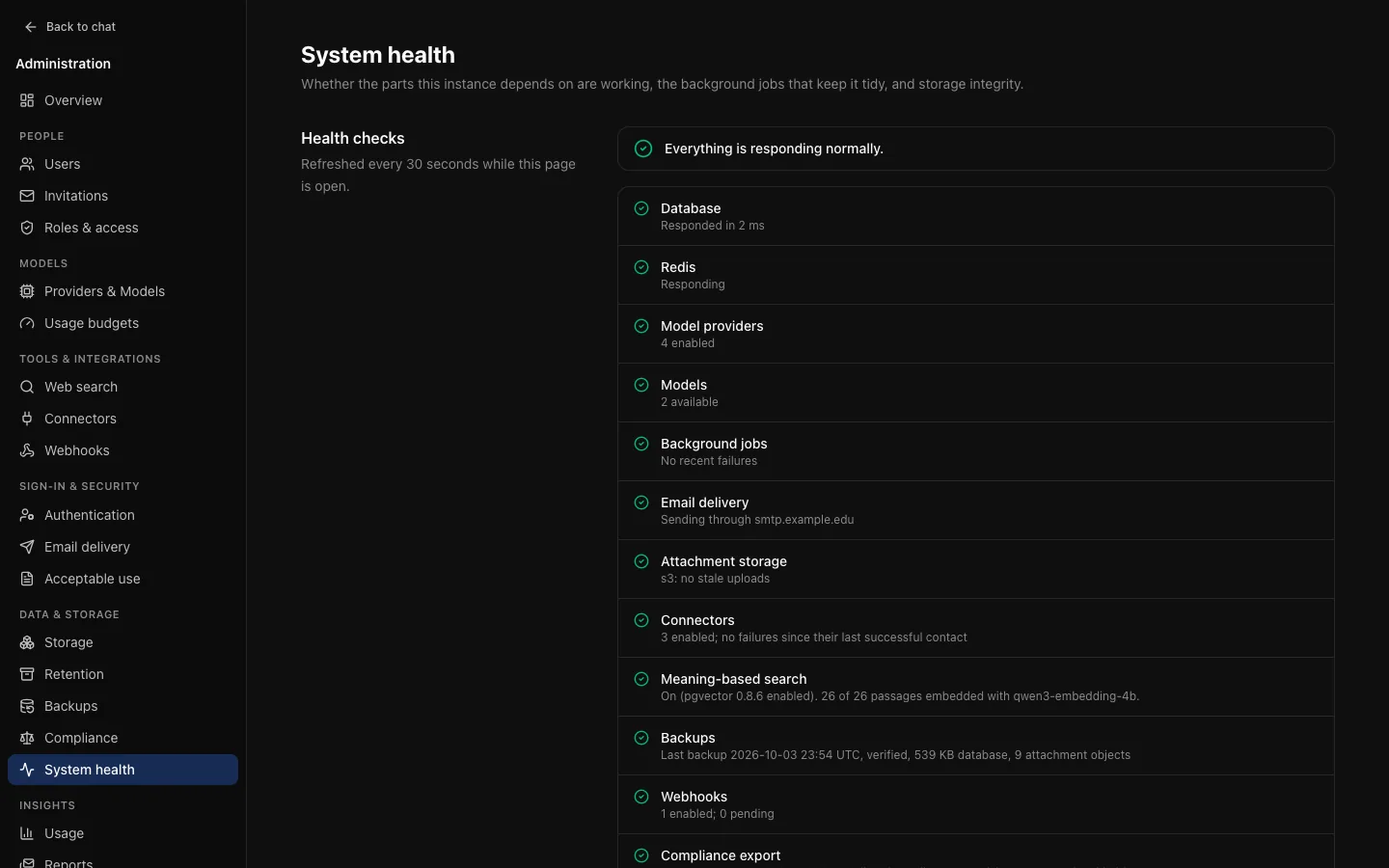The height and width of the screenshot is (868, 1389).
Task: Click the green check beside Everything is responding normally
Action: point(643,149)
